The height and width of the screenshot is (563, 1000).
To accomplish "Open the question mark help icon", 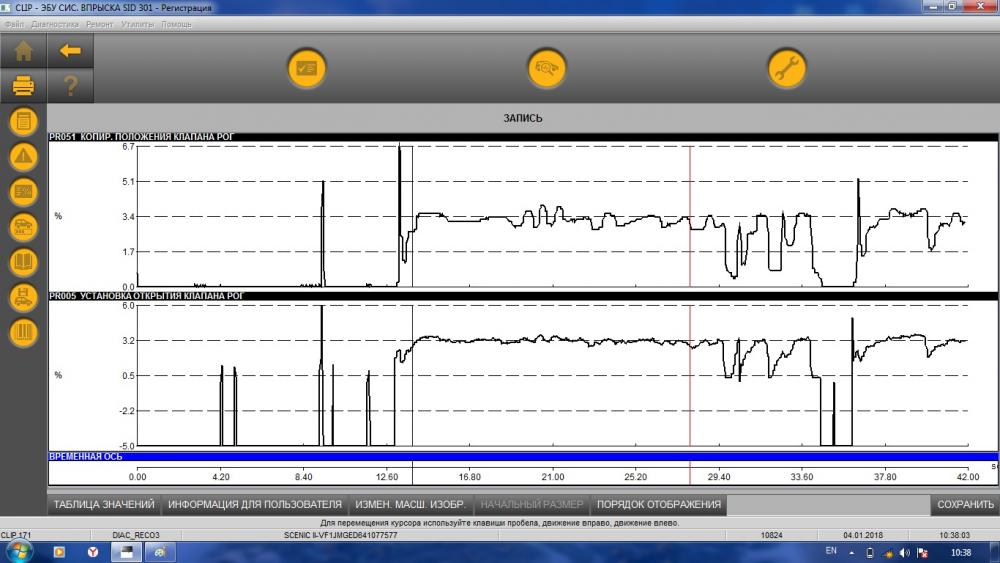I will [70, 85].
